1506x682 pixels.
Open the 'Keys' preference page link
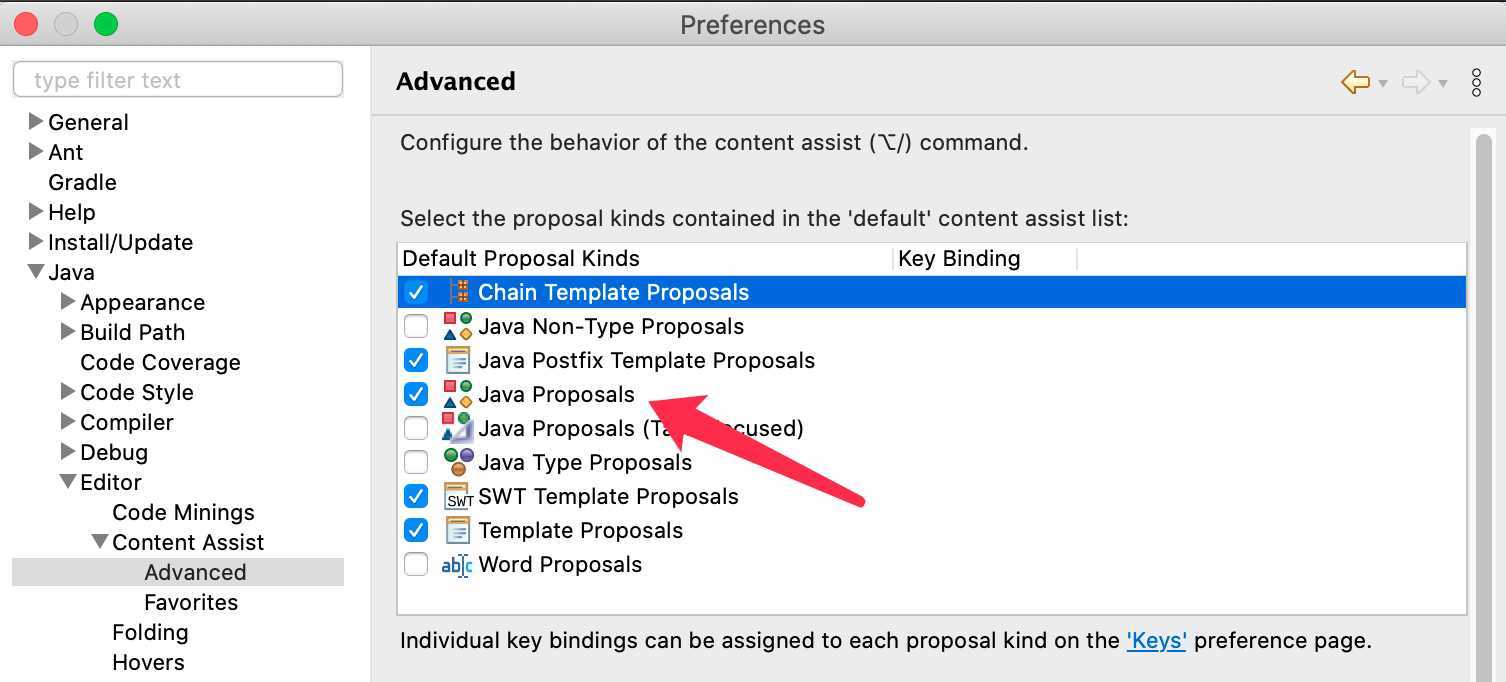click(x=1156, y=640)
